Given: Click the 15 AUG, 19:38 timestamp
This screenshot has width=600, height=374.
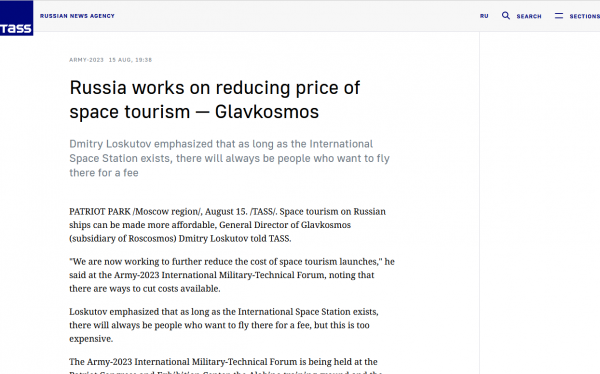Looking at the screenshot, I should [130, 60].
